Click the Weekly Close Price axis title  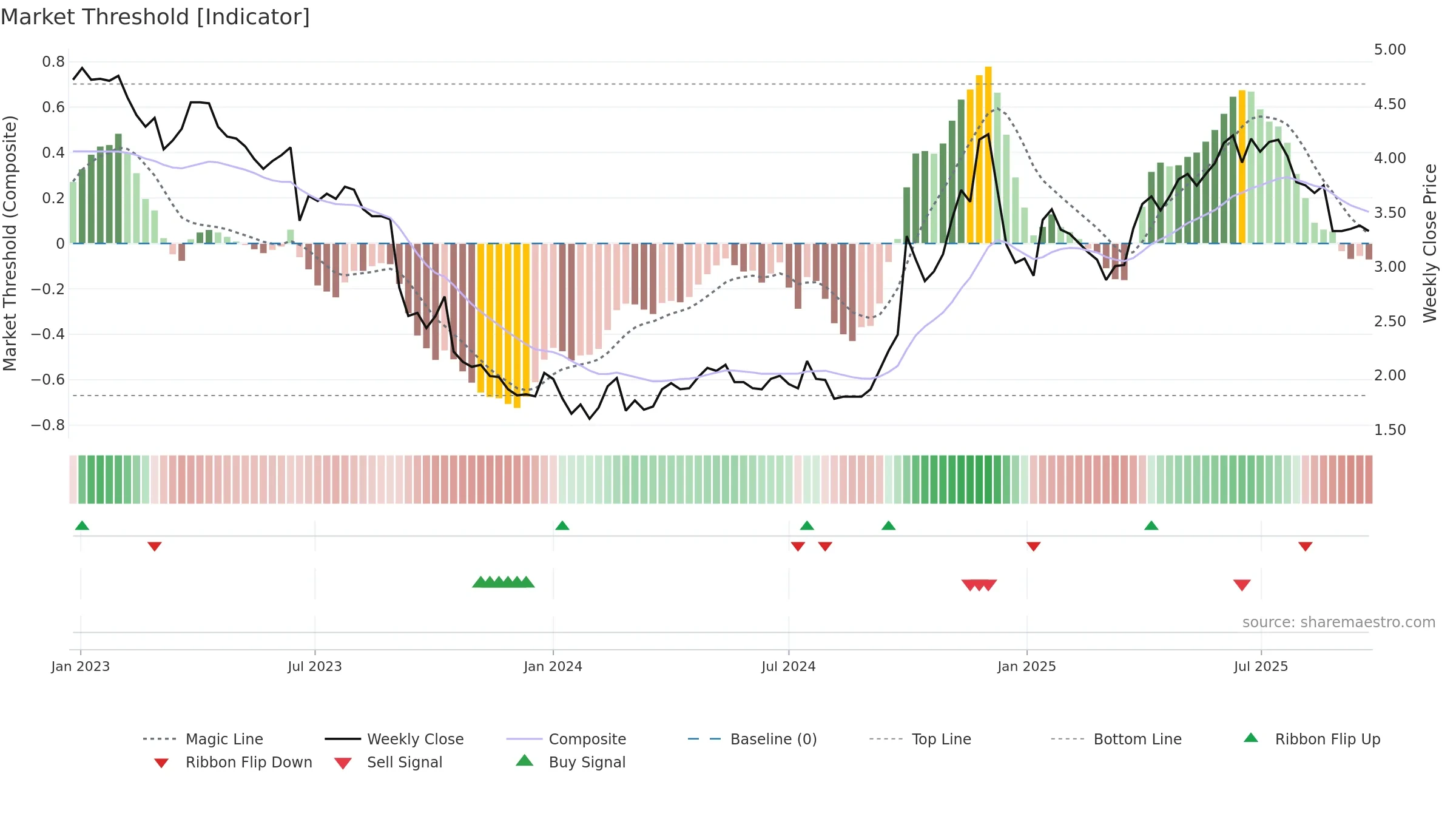tap(1430, 243)
